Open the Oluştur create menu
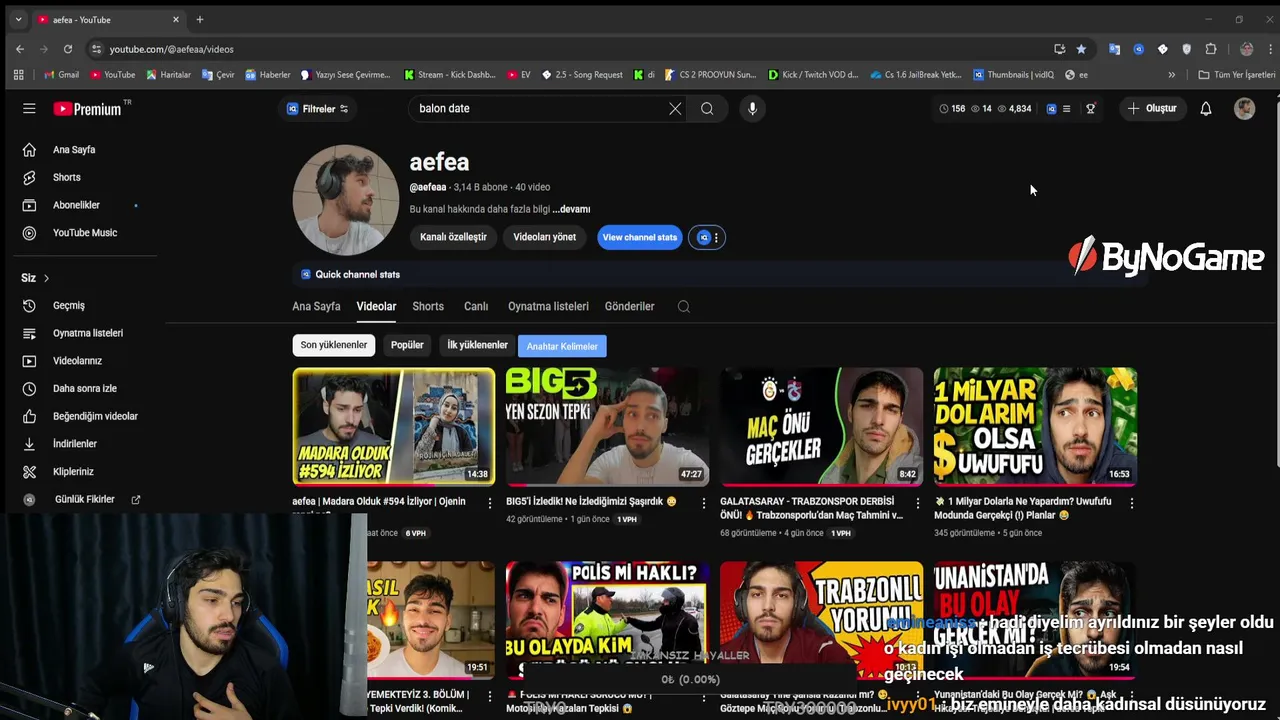 click(1152, 108)
